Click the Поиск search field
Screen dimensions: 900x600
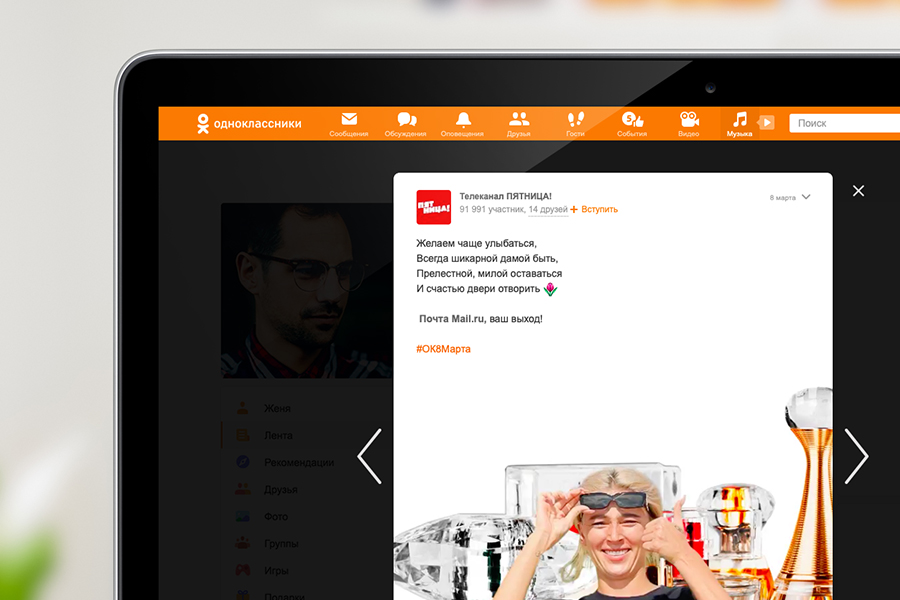click(x=844, y=123)
